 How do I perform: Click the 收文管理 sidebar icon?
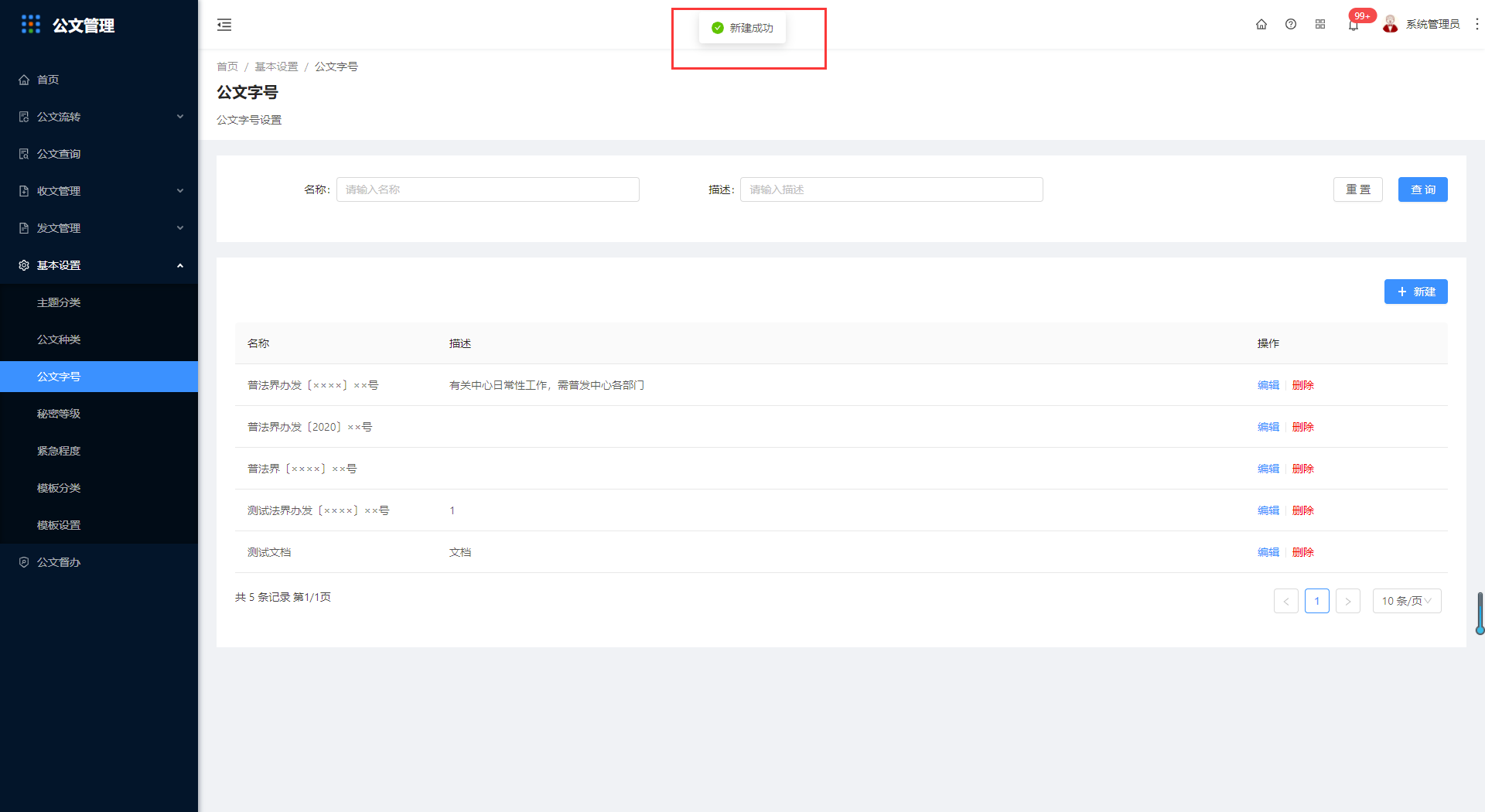[x=24, y=191]
